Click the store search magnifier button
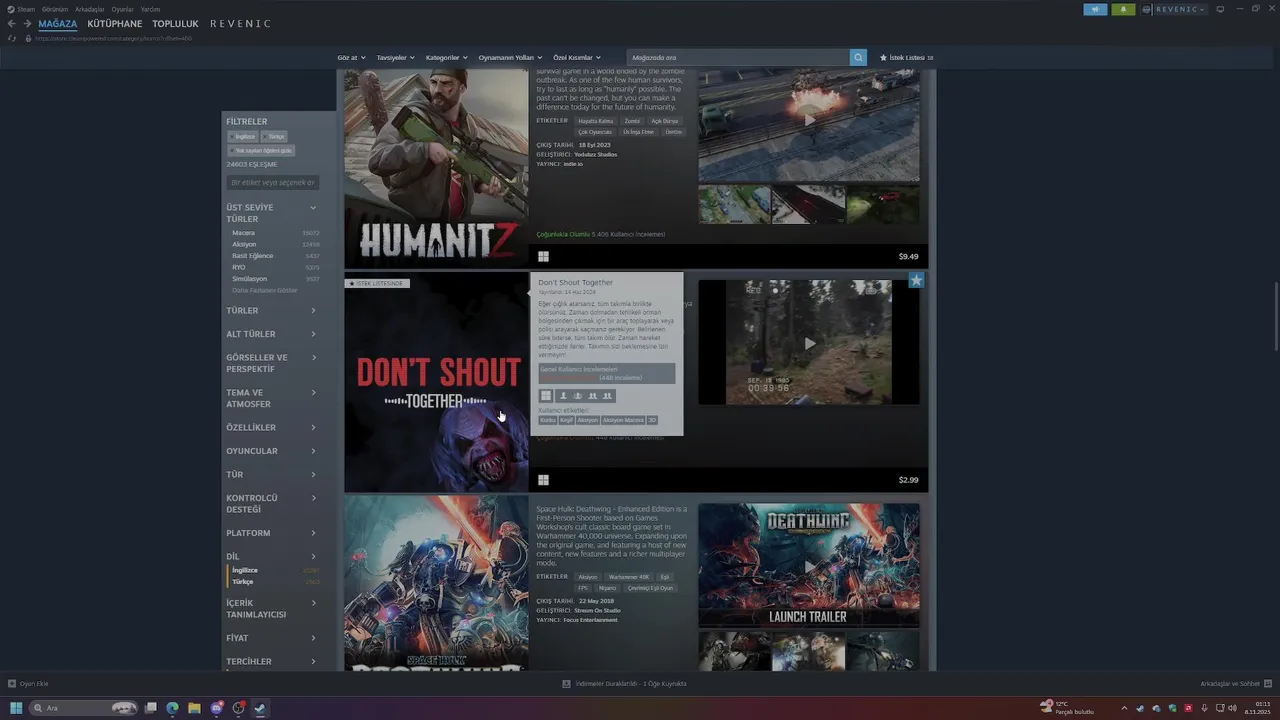 click(x=858, y=58)
